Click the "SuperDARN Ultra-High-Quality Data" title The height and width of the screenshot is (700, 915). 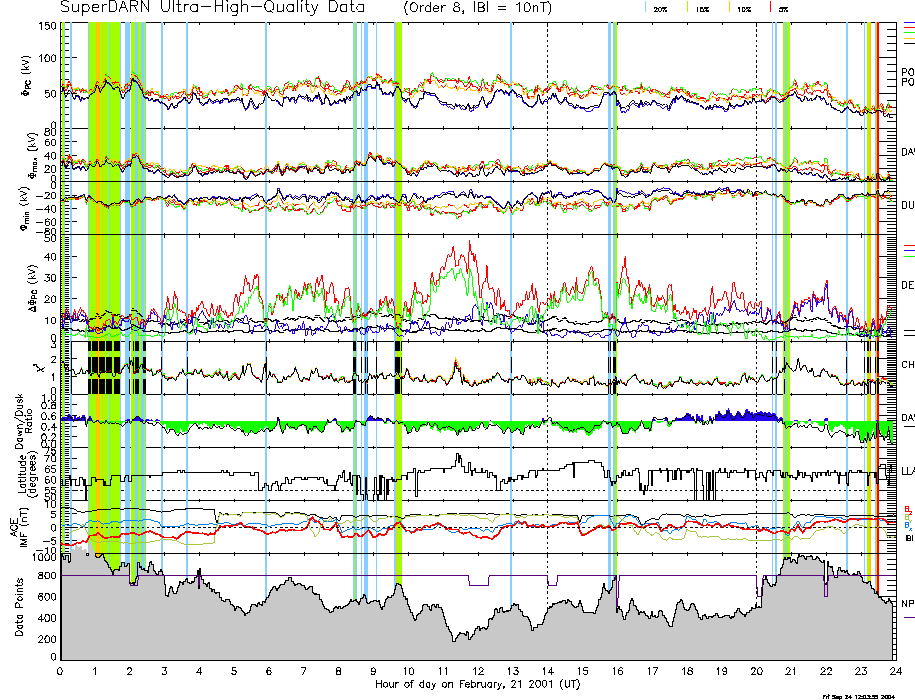(x=212, y=8)
